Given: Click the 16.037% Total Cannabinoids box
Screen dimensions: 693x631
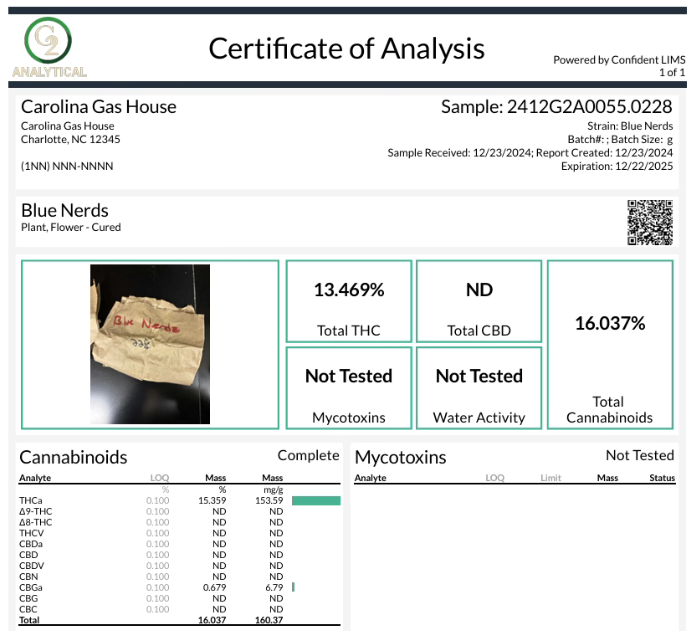Looking at the screenshot, I should (610, 344).
